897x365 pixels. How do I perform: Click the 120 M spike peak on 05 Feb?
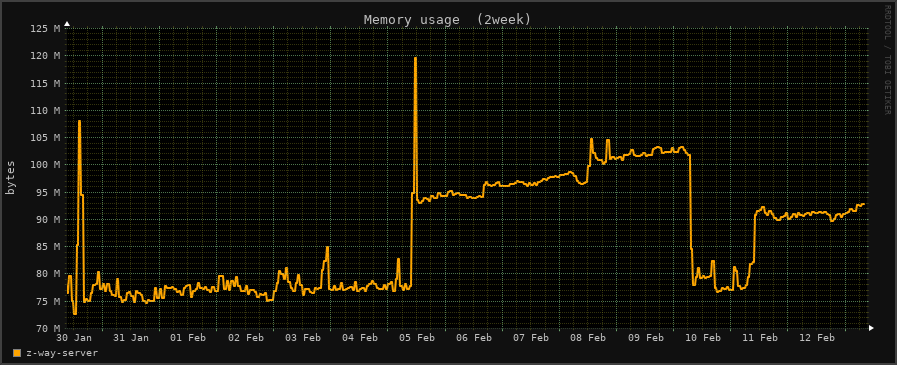coord(415,58)
